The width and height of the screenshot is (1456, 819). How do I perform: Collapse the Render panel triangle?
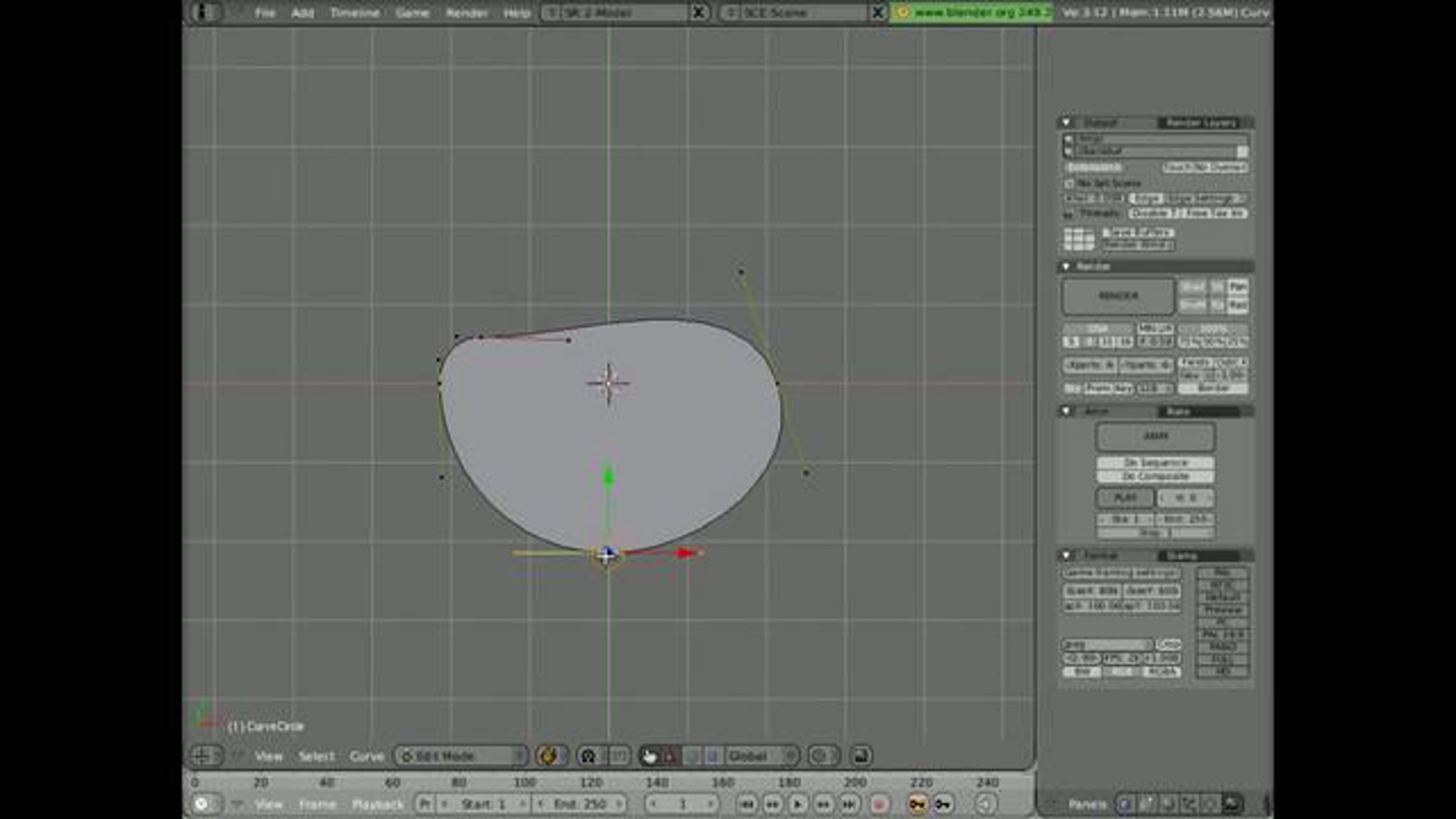coord(1066,266)
